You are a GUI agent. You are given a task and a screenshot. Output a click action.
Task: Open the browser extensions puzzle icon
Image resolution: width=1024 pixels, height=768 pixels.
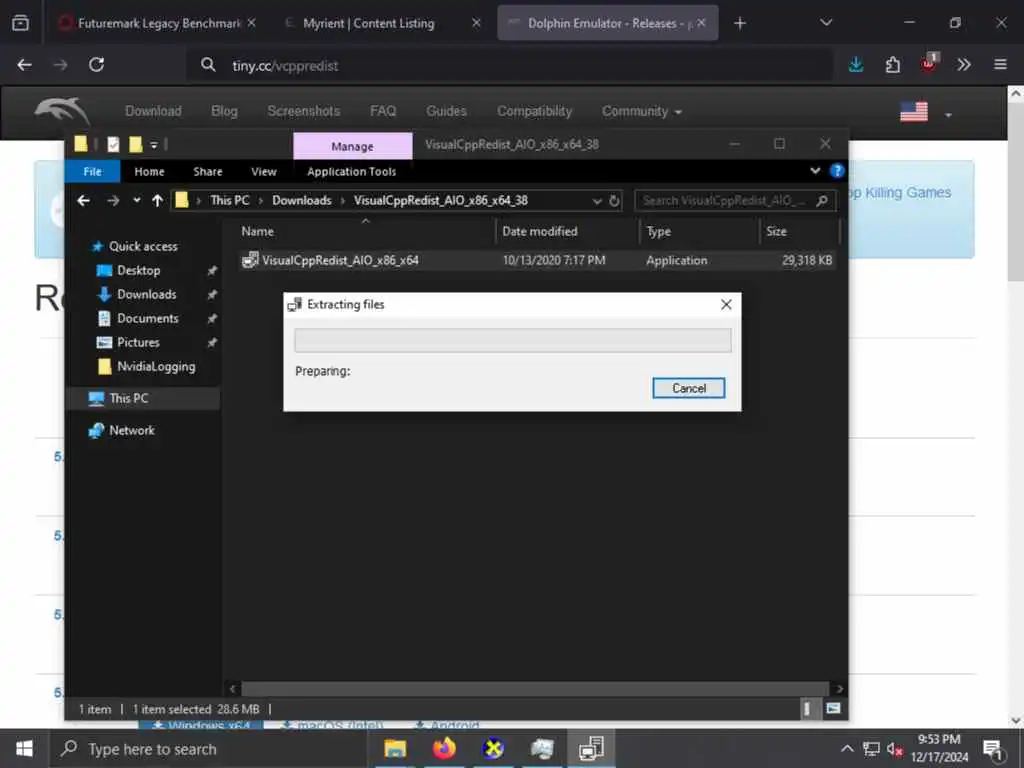tap(892, 65)
